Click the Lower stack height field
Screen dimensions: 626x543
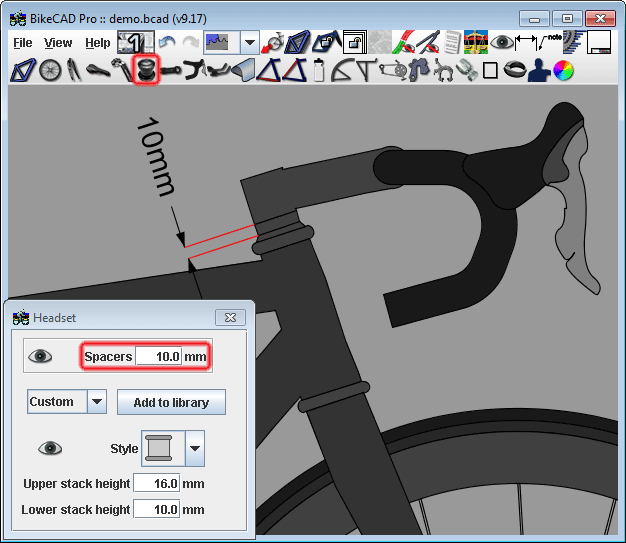point(156,509)
